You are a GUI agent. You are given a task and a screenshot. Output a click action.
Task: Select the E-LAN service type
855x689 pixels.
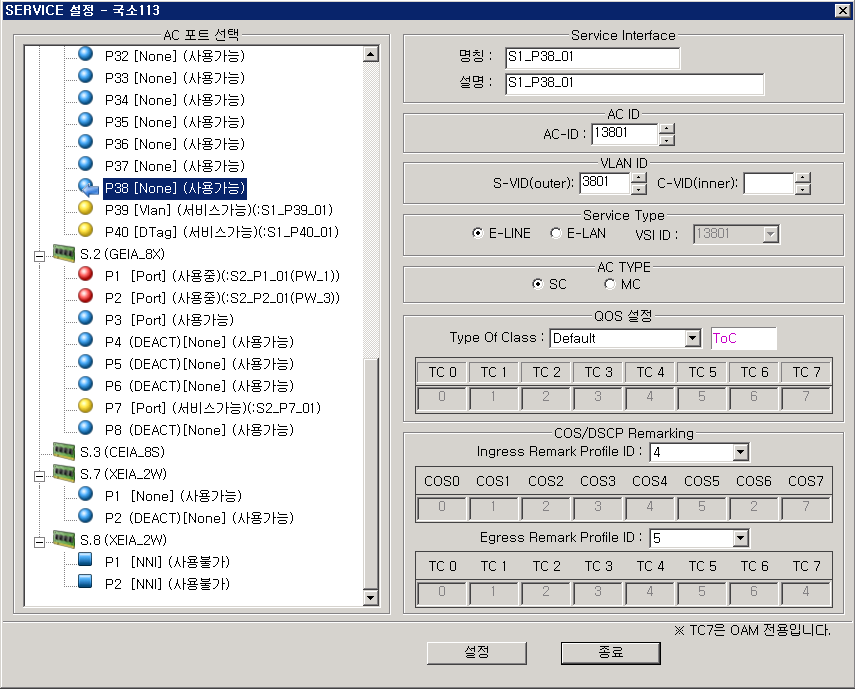556,233
